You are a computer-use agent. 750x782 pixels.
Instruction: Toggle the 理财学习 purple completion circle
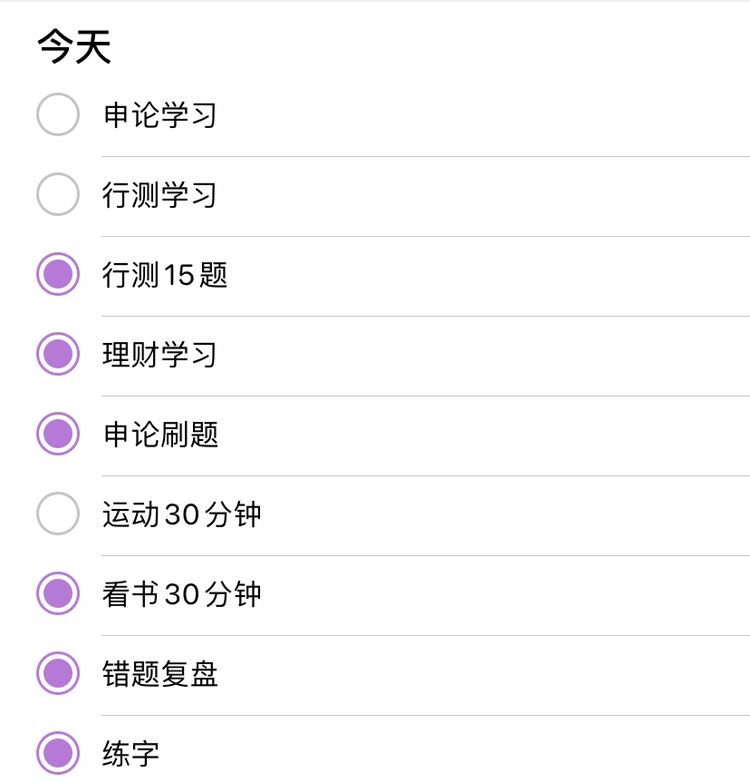[x=58, y=354]
